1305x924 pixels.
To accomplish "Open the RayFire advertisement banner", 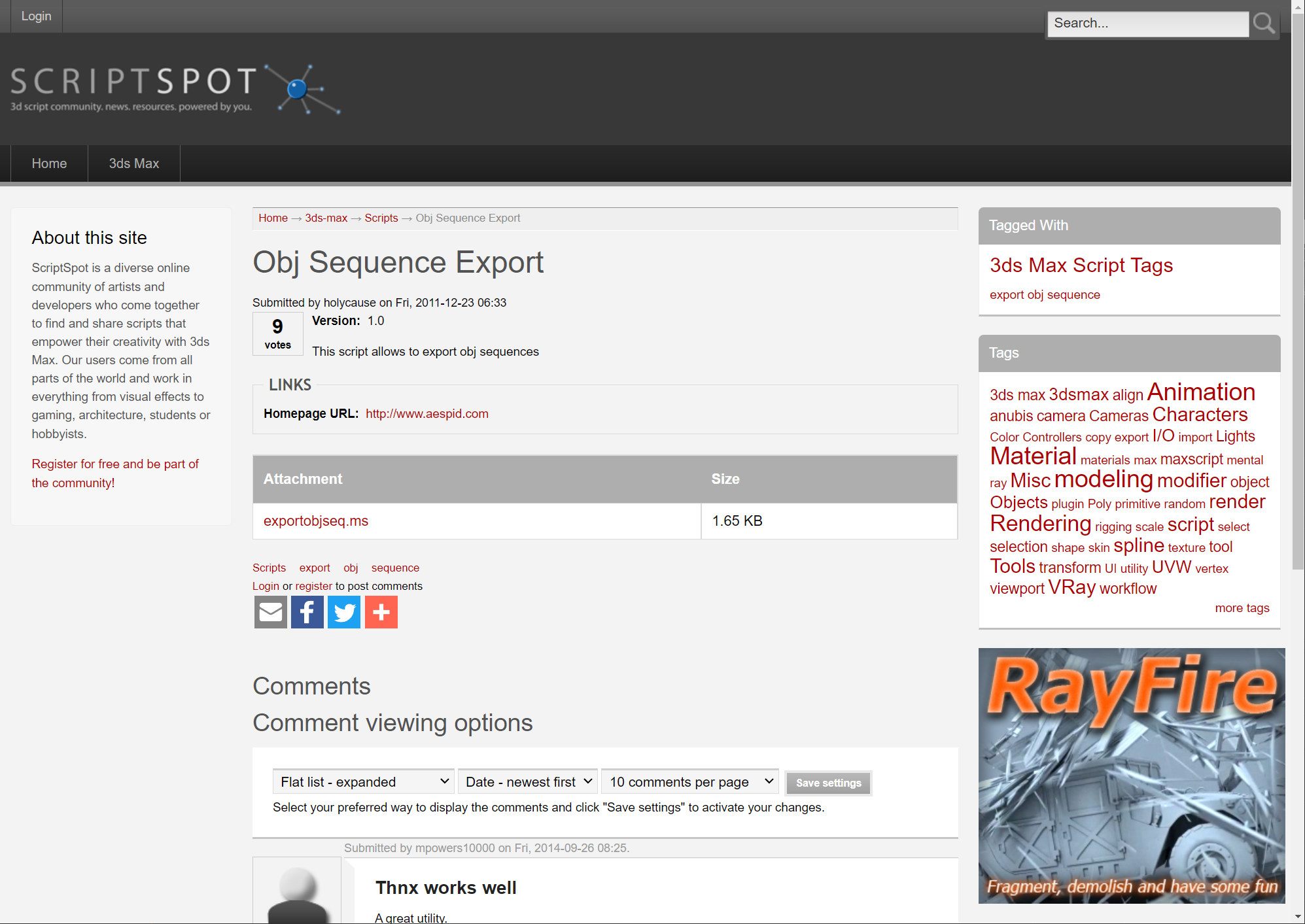I will coord(1131,776).
